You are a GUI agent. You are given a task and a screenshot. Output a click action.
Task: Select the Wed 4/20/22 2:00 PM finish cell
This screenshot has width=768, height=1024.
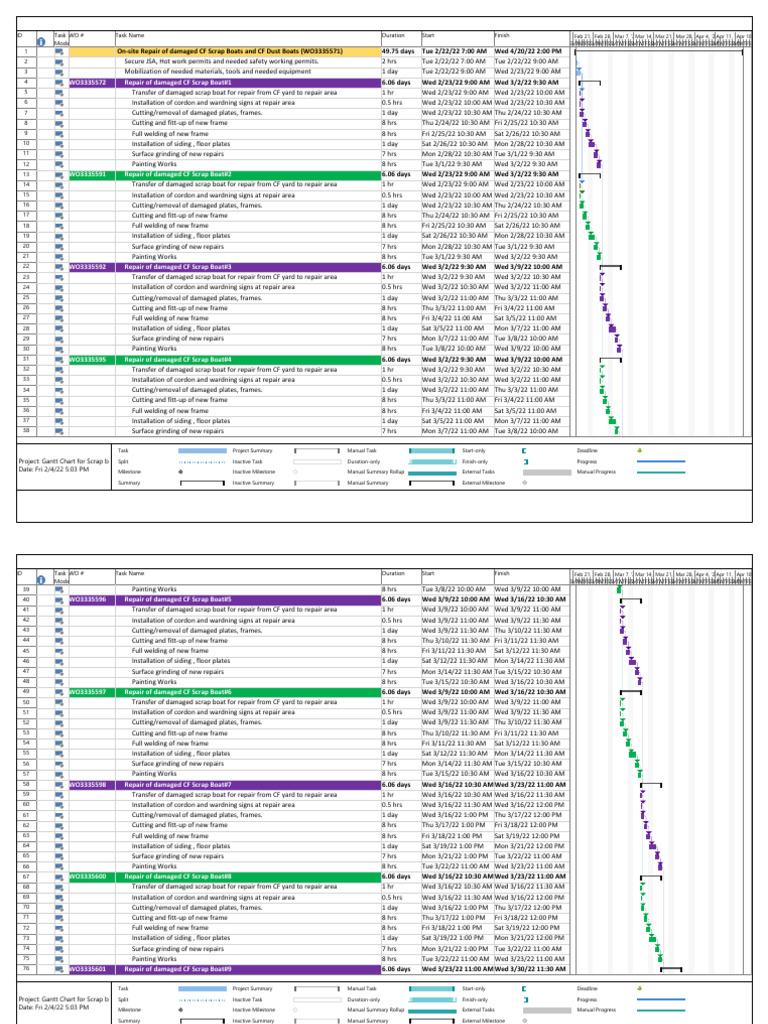(x=528, y=51)
